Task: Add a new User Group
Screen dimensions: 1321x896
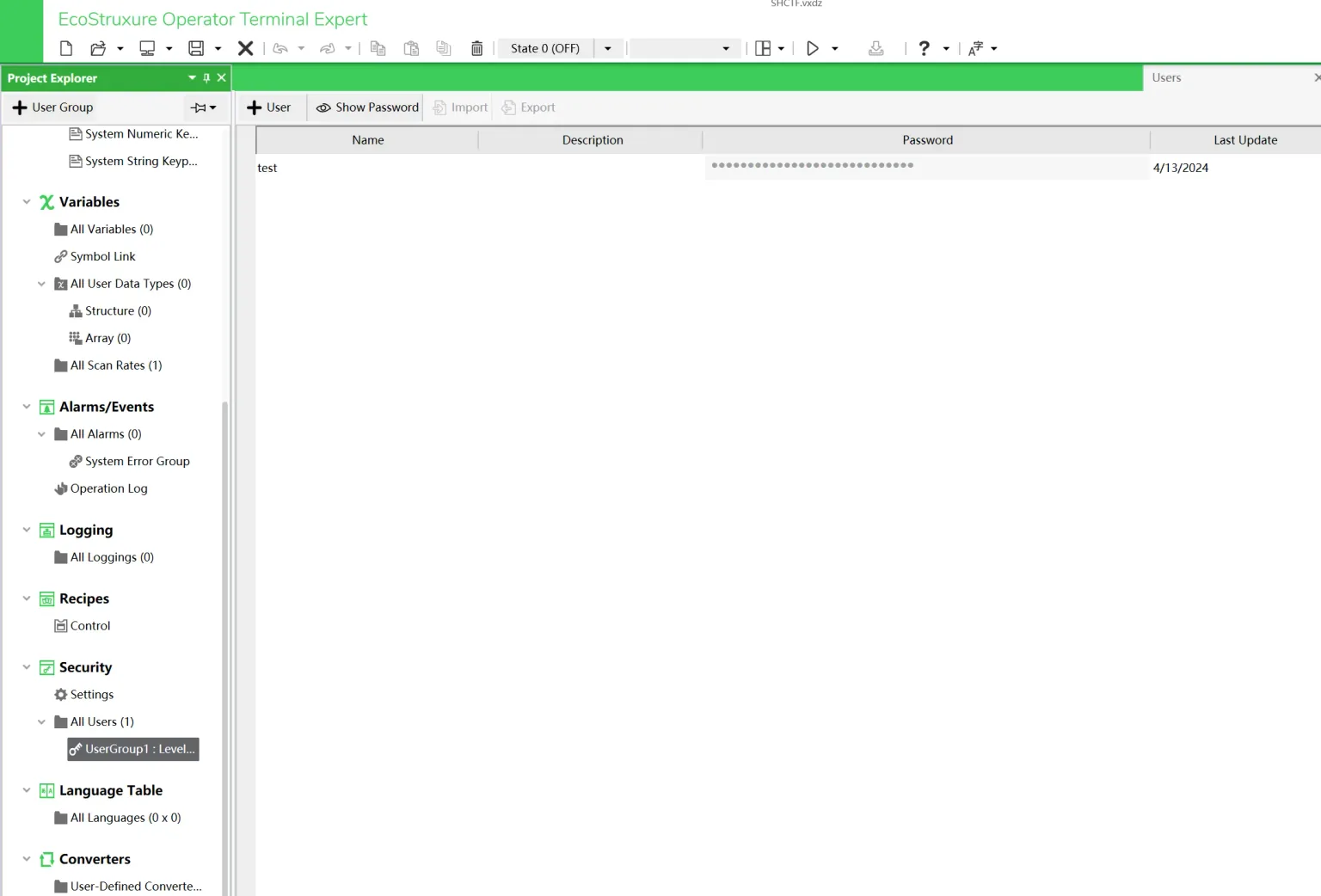Action: click(x=52, y=107)
